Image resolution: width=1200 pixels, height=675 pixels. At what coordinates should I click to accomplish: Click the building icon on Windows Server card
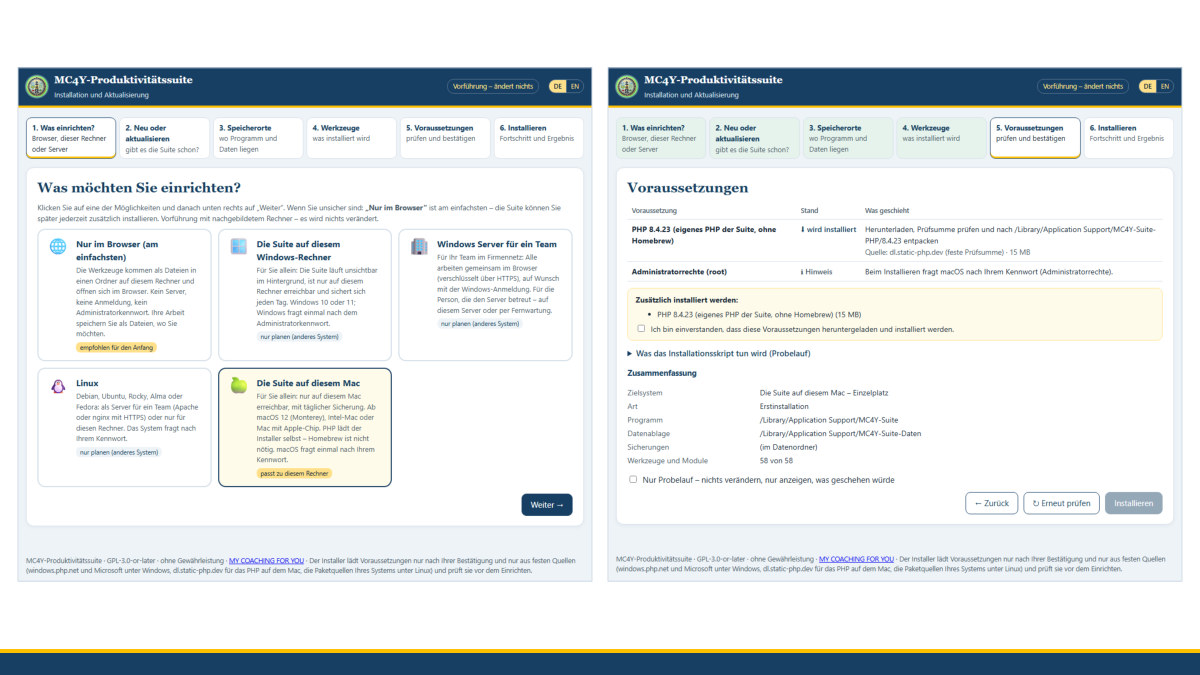419,246
